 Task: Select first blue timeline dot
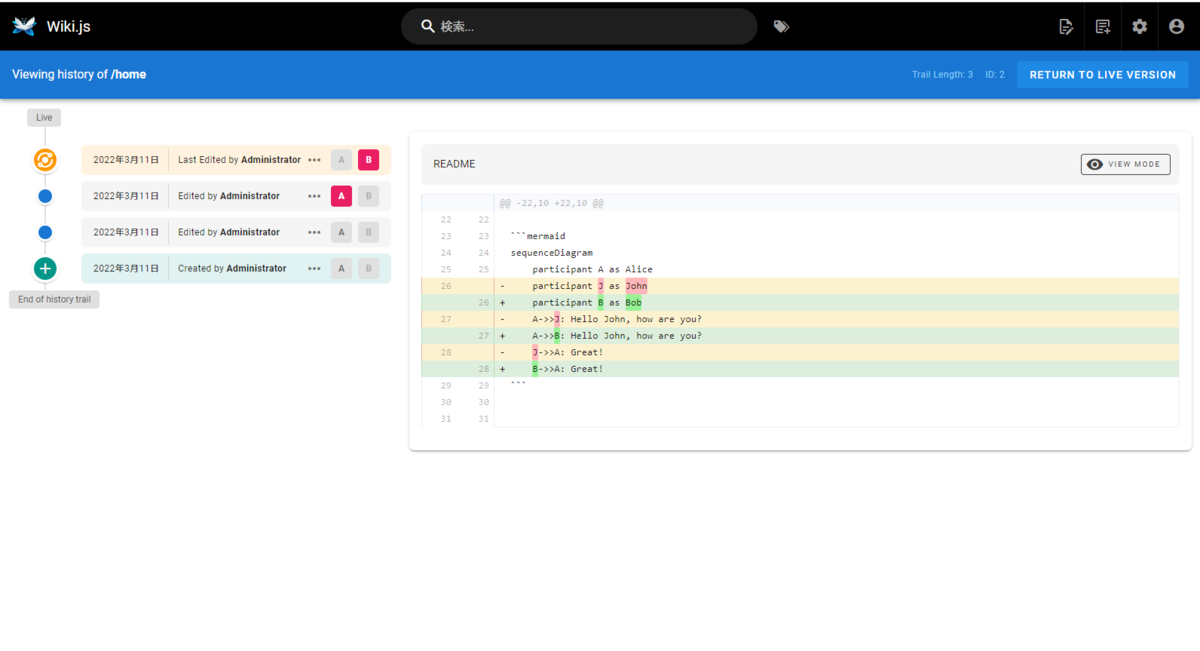(x=45, y=196)
